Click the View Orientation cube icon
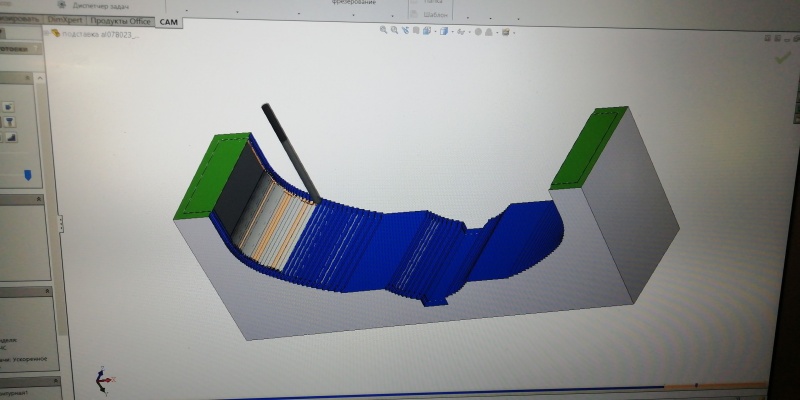This screenshot has height=400, width=800. [427, 31]
